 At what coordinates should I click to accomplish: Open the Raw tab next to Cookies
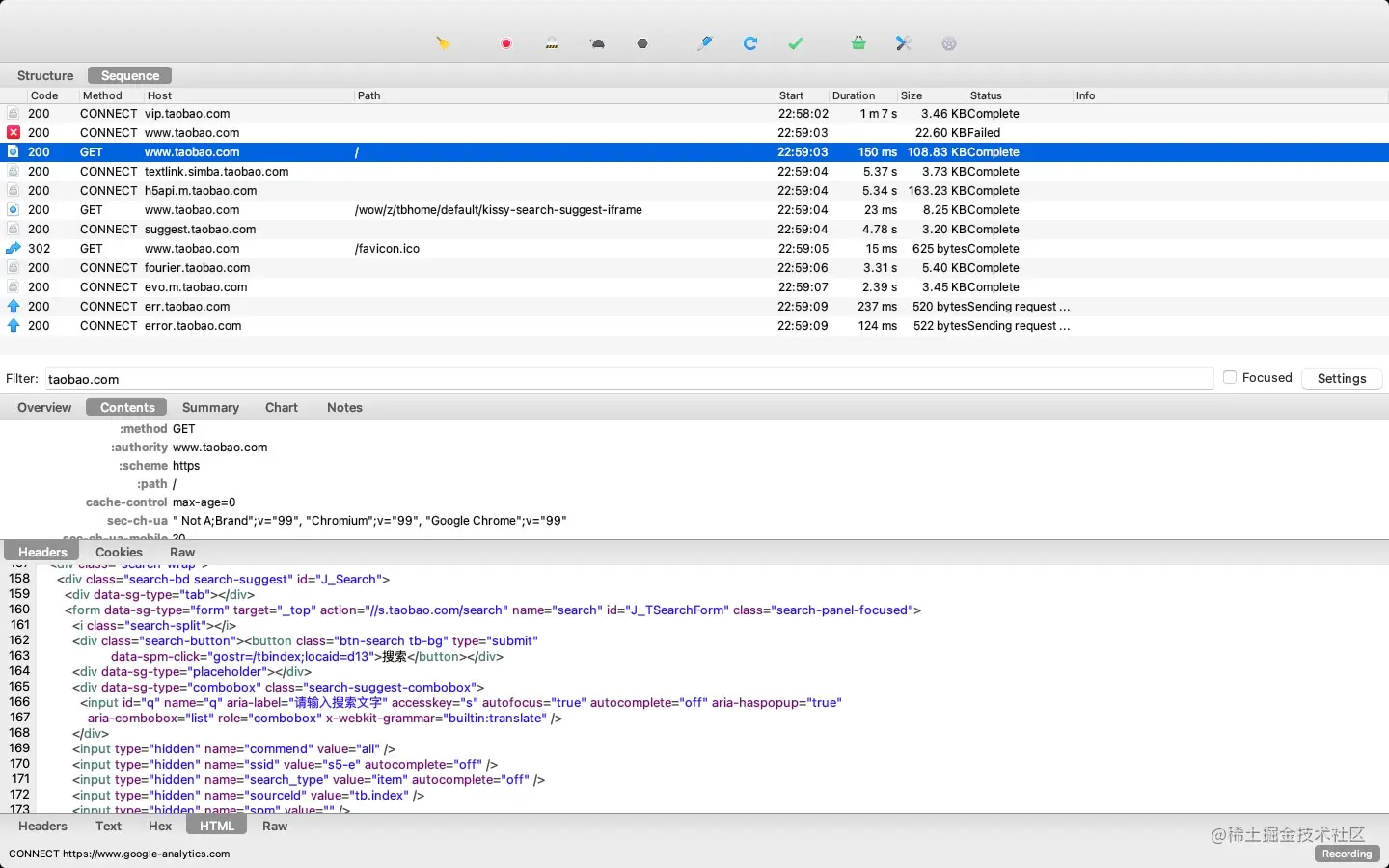(x=182, y=553)
